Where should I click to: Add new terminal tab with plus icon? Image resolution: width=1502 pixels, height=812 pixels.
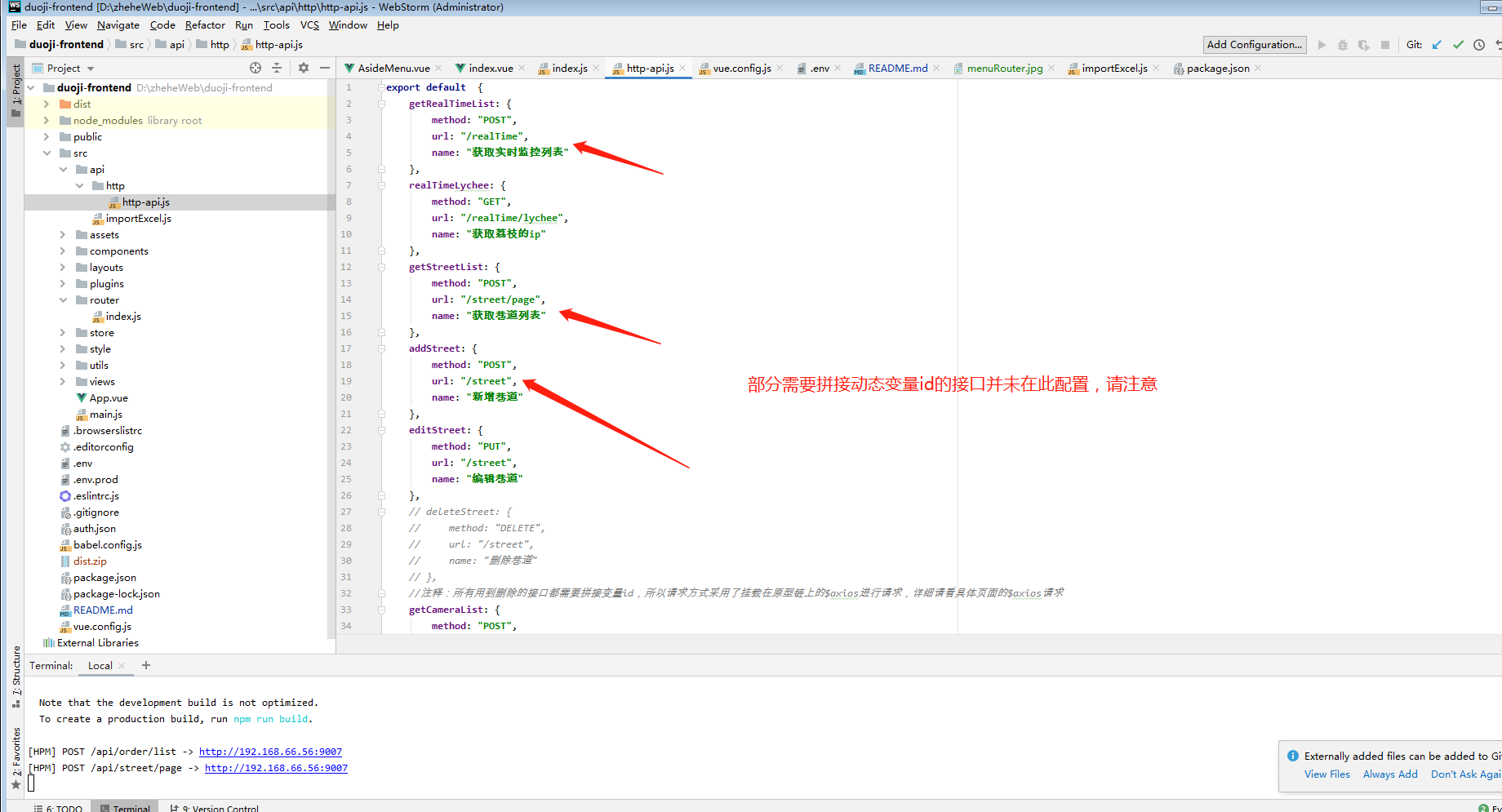click(x=146, y=665)
